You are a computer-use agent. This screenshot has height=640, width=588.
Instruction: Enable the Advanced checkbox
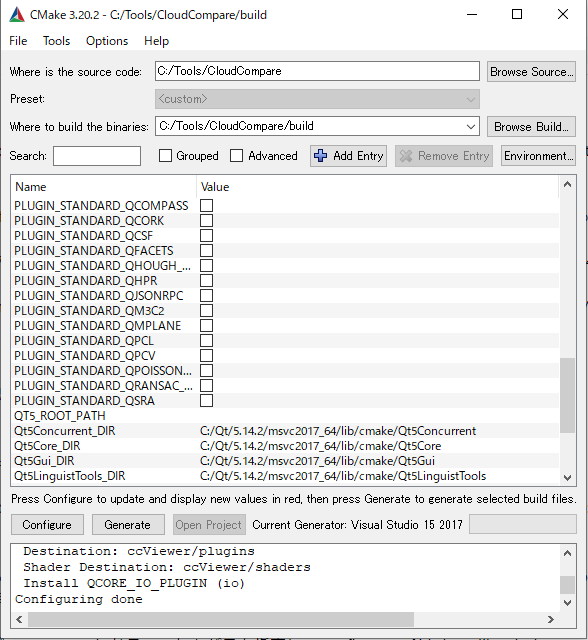236,156
